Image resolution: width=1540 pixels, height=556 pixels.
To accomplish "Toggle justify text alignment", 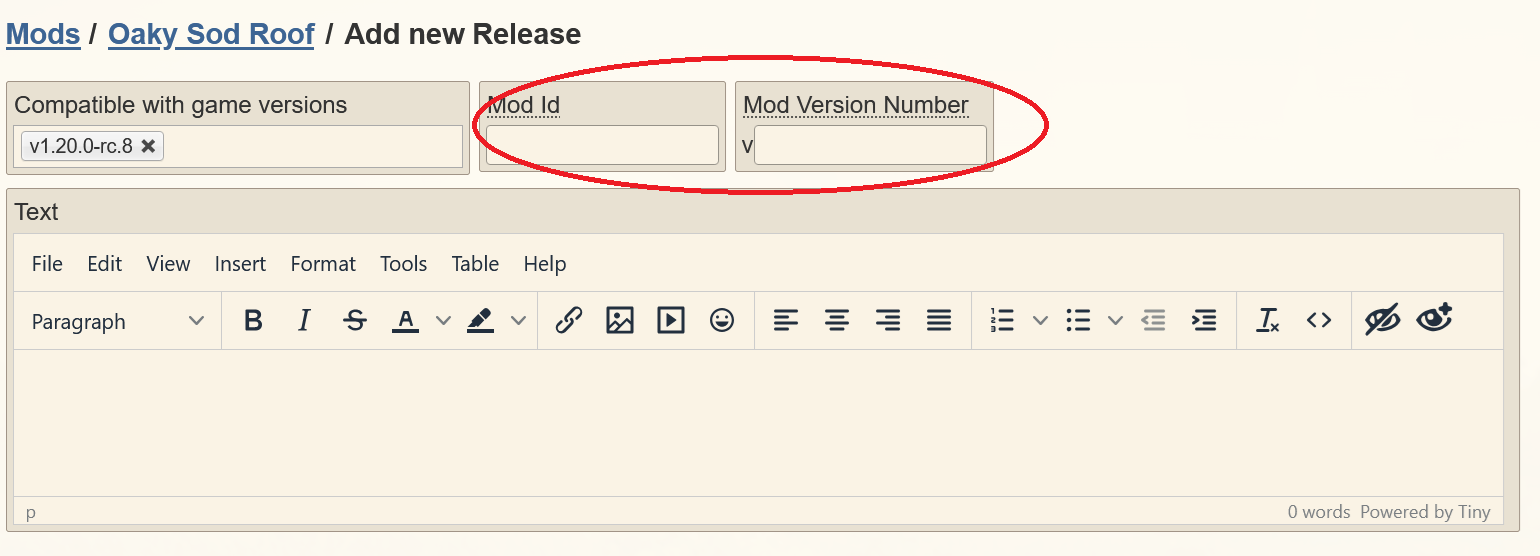I will tap(938, 321).
